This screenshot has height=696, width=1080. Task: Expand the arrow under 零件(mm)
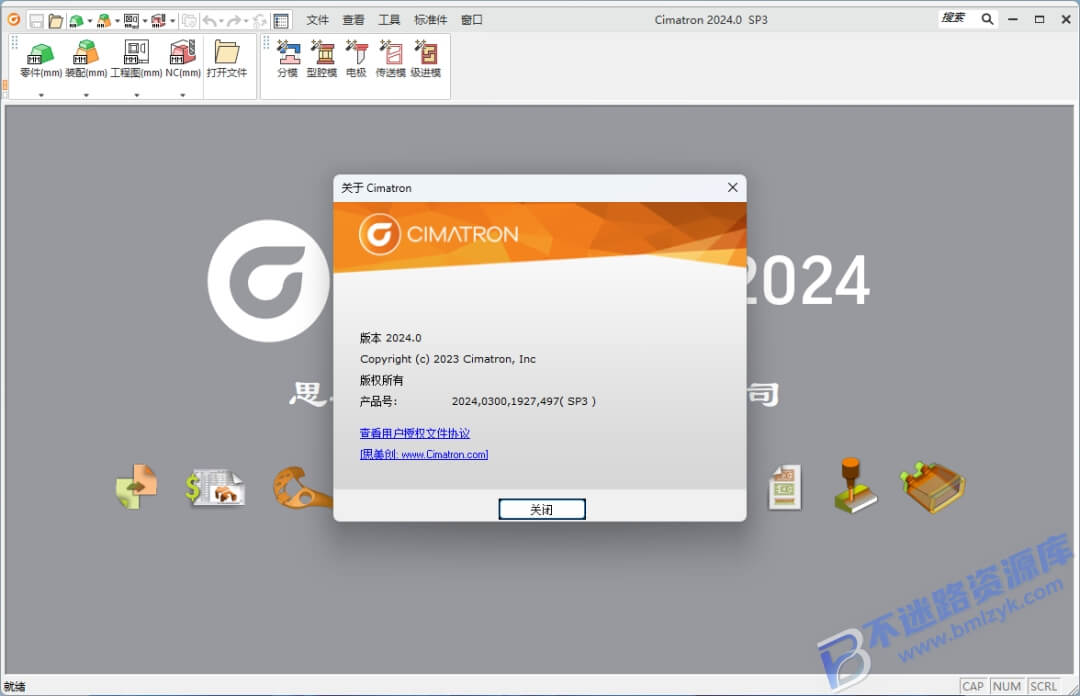[x=41, y=94]
